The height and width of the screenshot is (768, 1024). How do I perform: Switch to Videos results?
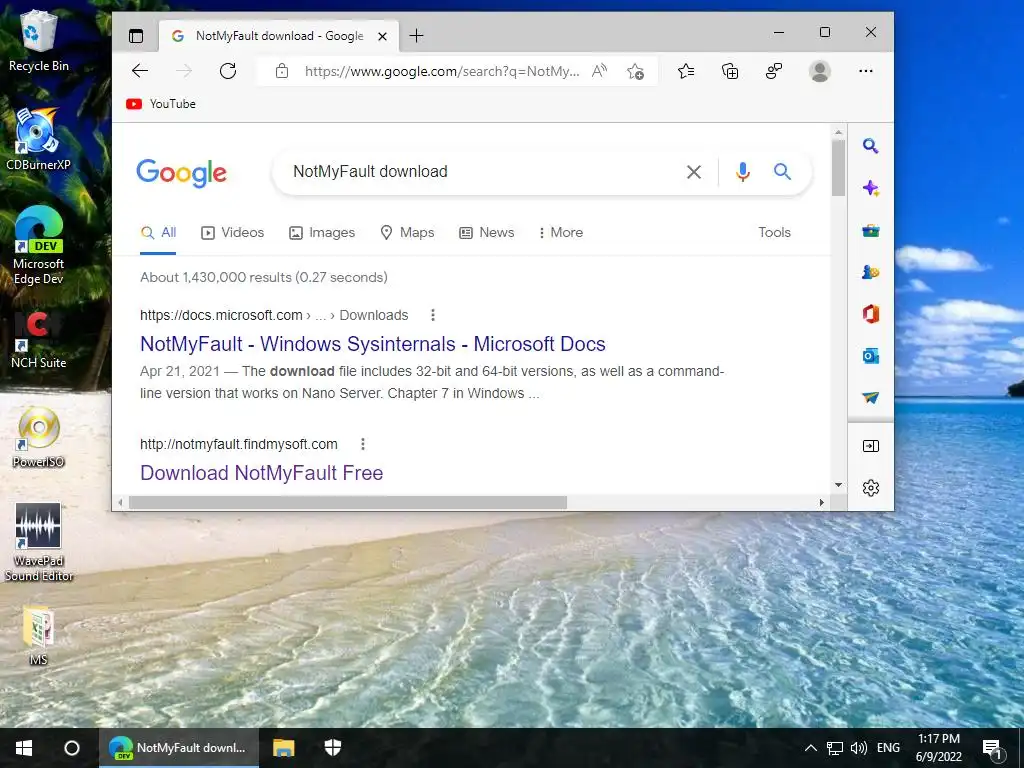tap(232, 232)
